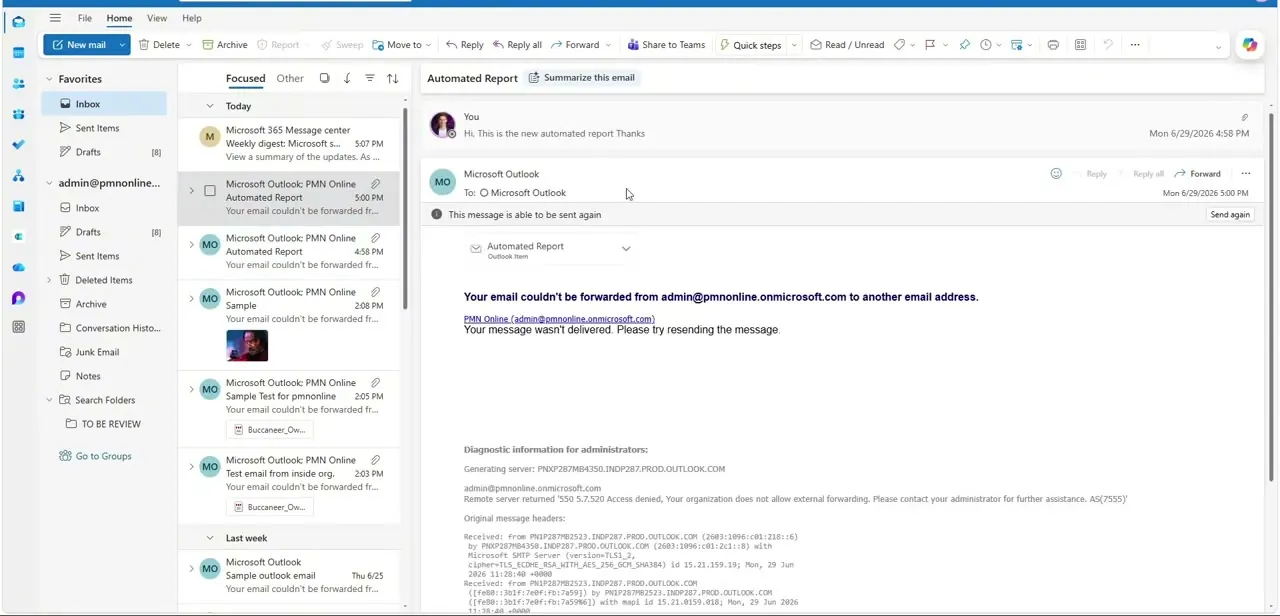This screenshot has height=616, width=1280.
Task: Click the attachment paperclip on your message
Action: point(1244,118)
